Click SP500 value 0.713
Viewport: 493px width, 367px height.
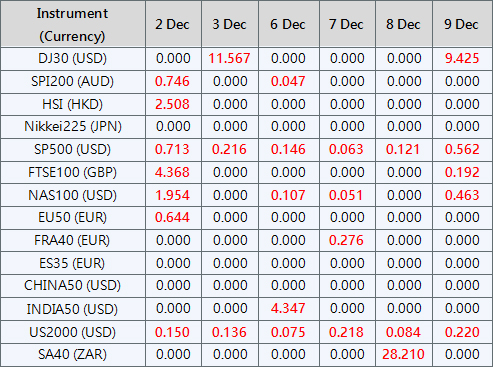[172, 149]
